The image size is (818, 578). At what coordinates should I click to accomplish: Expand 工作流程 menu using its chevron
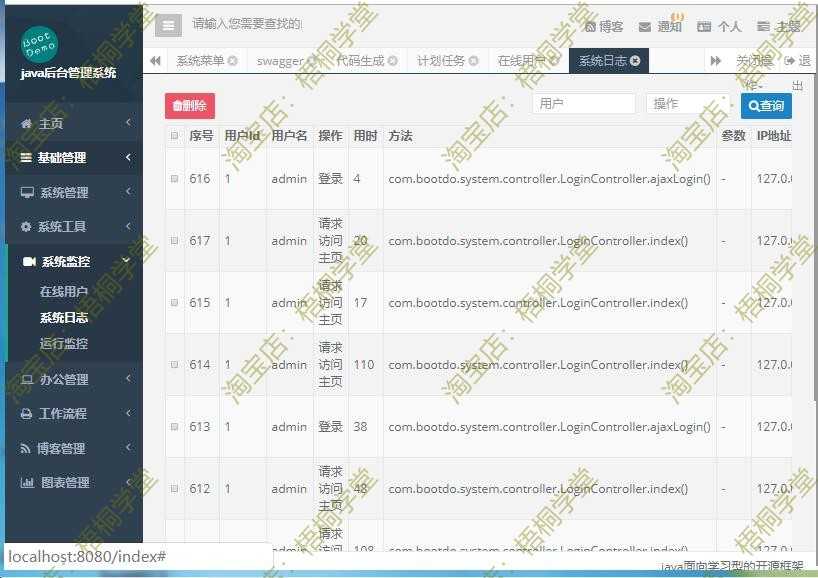pyautogui.click(x=128, y=413)
